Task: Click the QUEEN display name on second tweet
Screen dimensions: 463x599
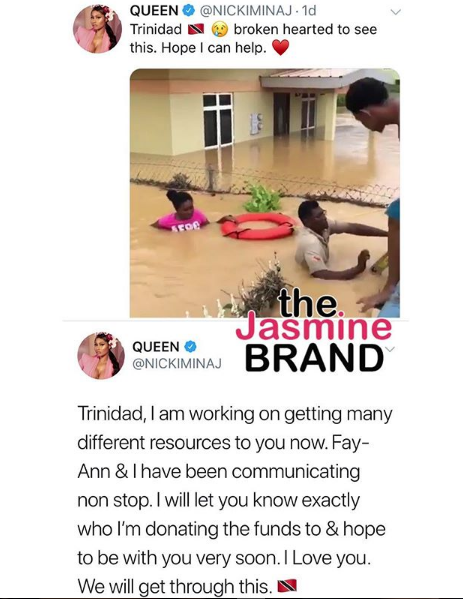Action: pos(156,347)
